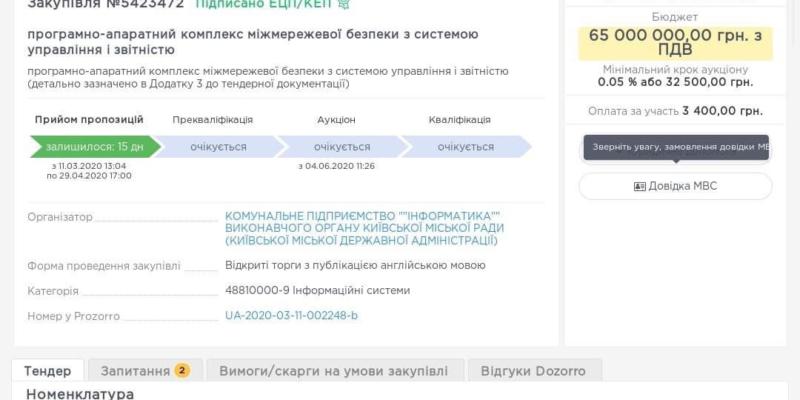The width and height of the screenshot is (800, 400).
Task: Open Вимоги/скарги на умови закупівлі tab
Action: click(335, 370)
